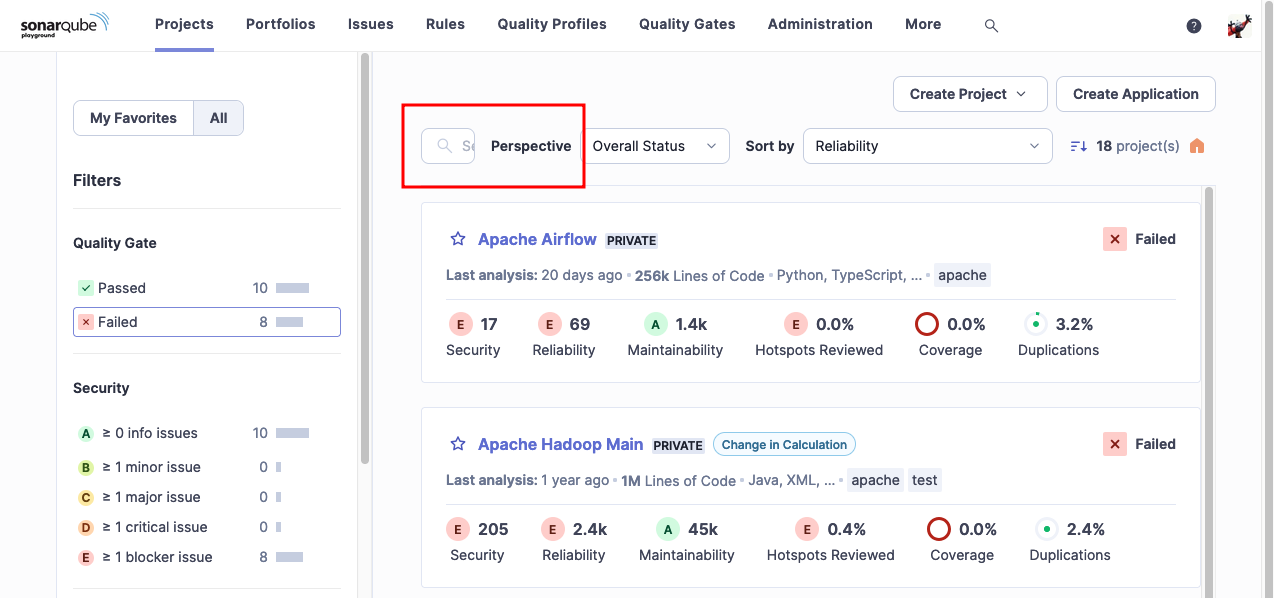Expand the Create Project dropdown
Viewport: 1274px width, 598px height.
(x=969, y=94)
